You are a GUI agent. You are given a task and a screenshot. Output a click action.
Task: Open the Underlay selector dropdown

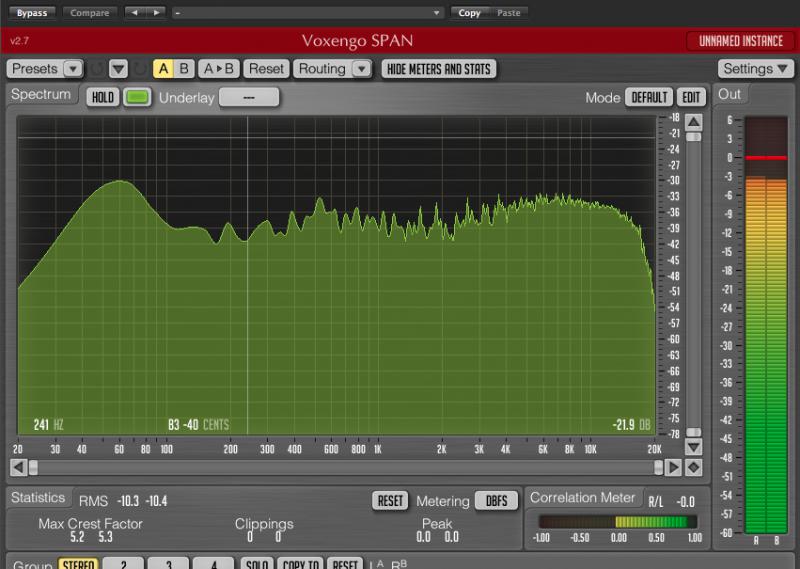(x=249, y=97)
